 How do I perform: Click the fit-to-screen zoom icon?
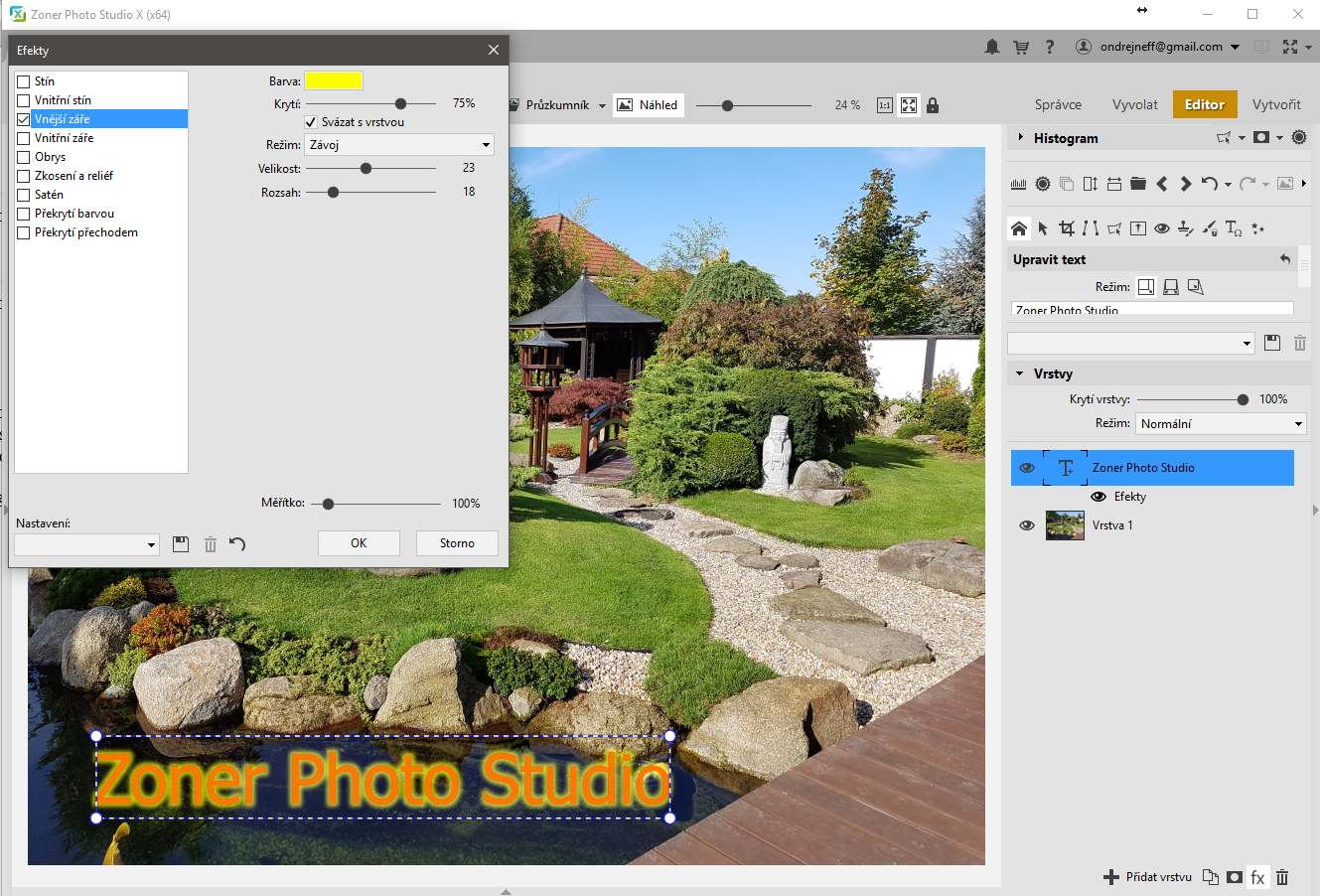(x=908, y=105)
